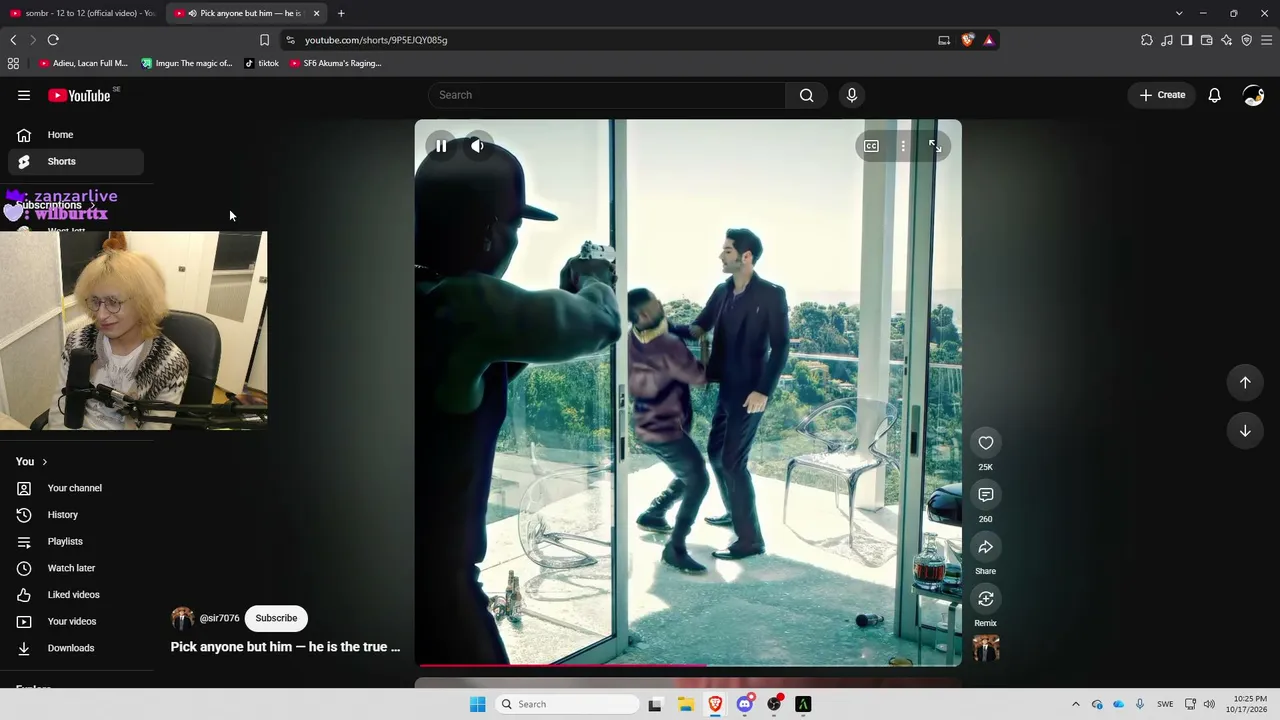1280x720 pixels.
Task: Like the Short with 25K likes
Action: 986,443
